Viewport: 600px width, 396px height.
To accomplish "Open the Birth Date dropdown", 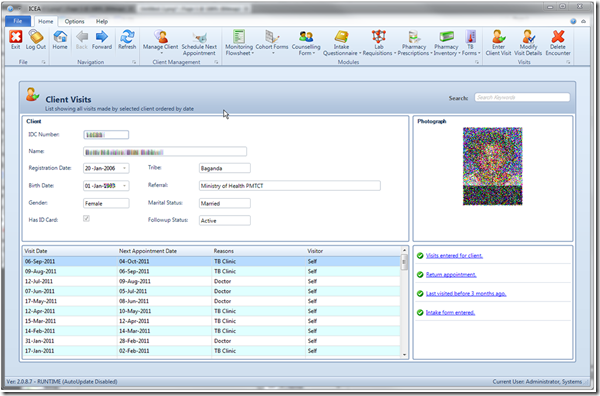I will click(x=124, y=186).
